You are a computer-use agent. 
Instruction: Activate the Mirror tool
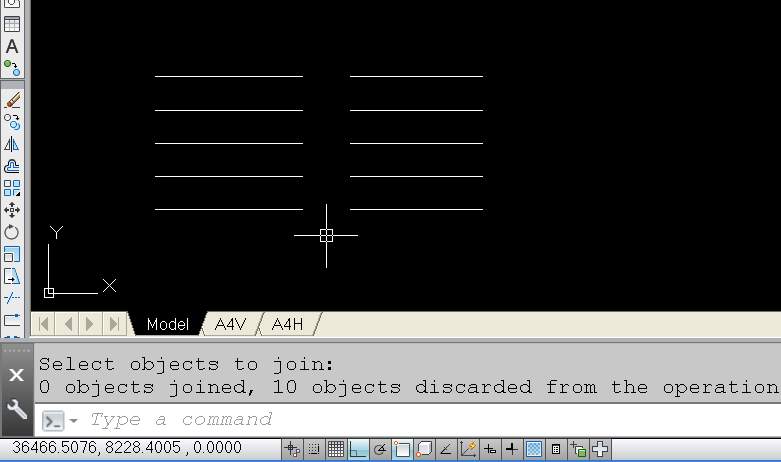point(12,144)
